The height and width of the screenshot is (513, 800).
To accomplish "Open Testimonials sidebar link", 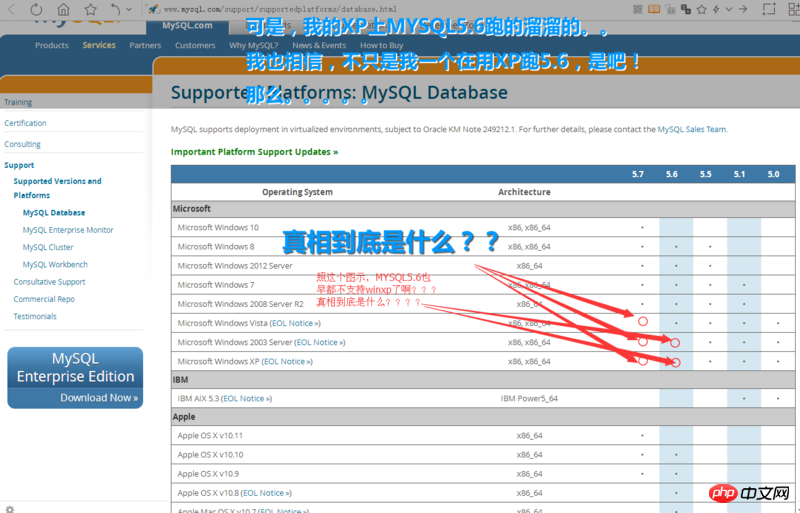I will [35, 316].
